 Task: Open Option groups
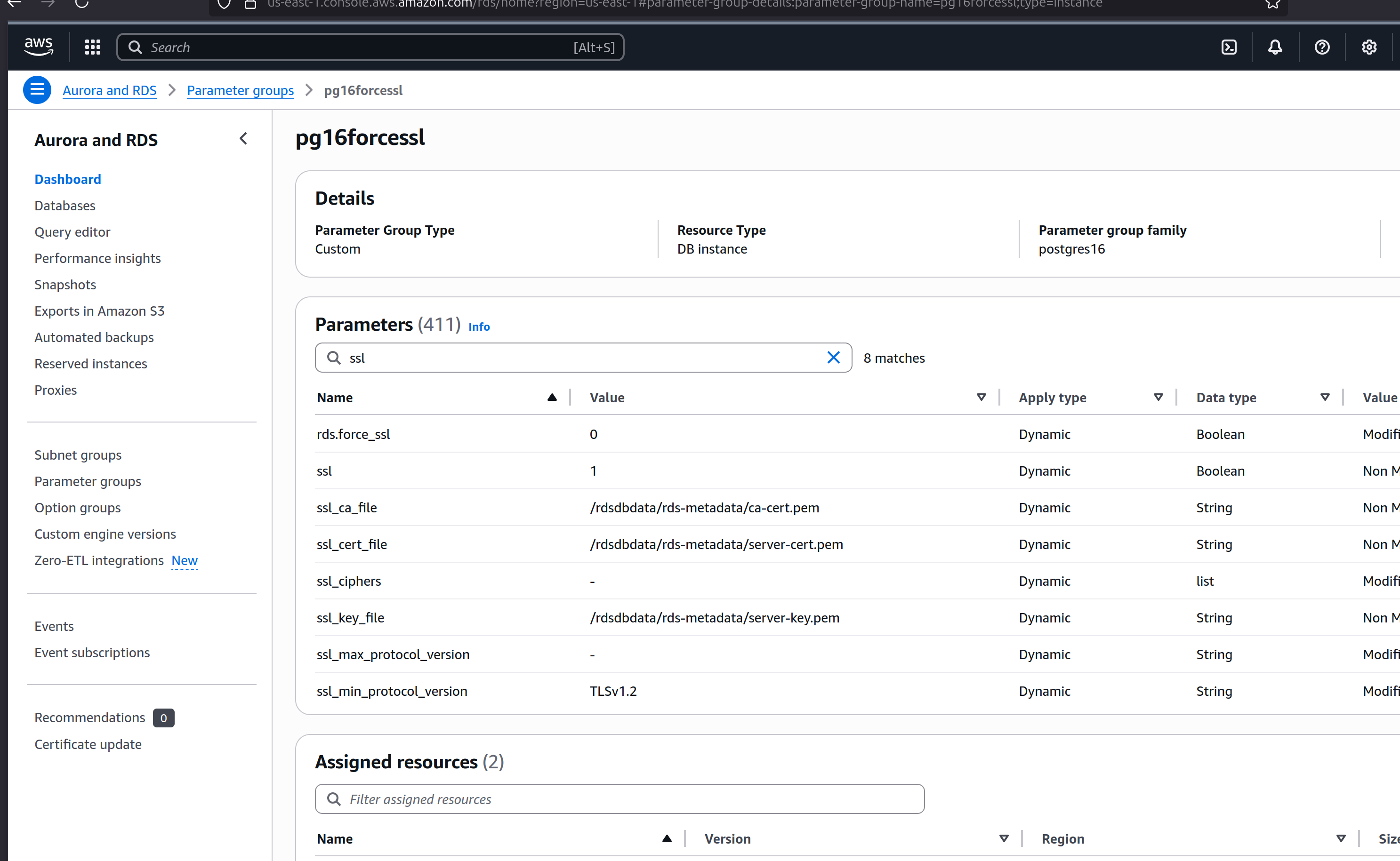(78, 507)
